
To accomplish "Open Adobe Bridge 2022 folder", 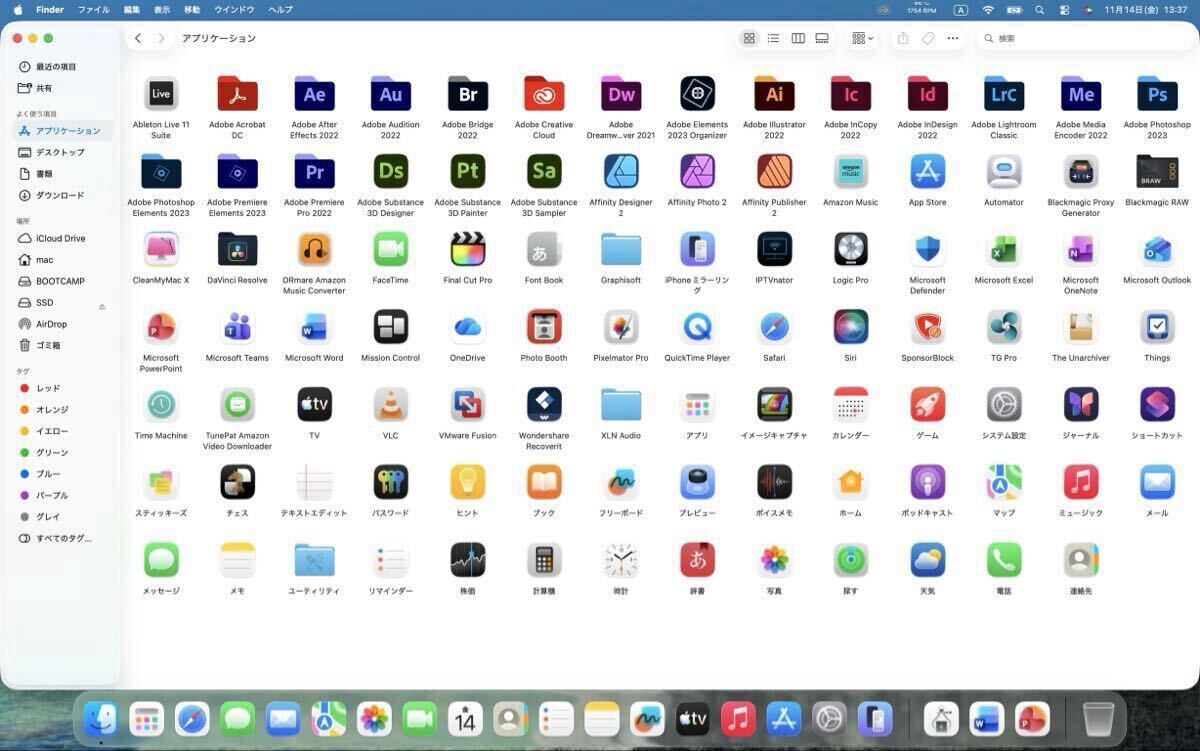I will point(467,94).
